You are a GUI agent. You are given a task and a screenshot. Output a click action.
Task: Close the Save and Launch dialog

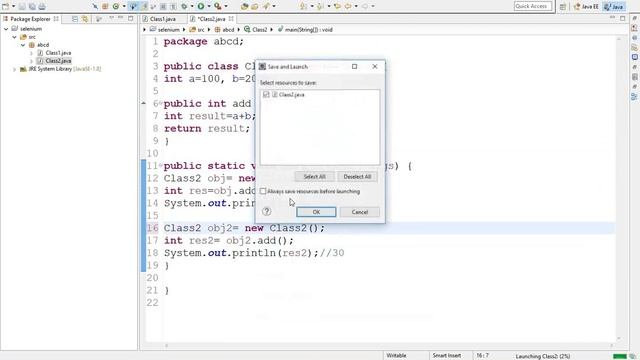point(375,67)
